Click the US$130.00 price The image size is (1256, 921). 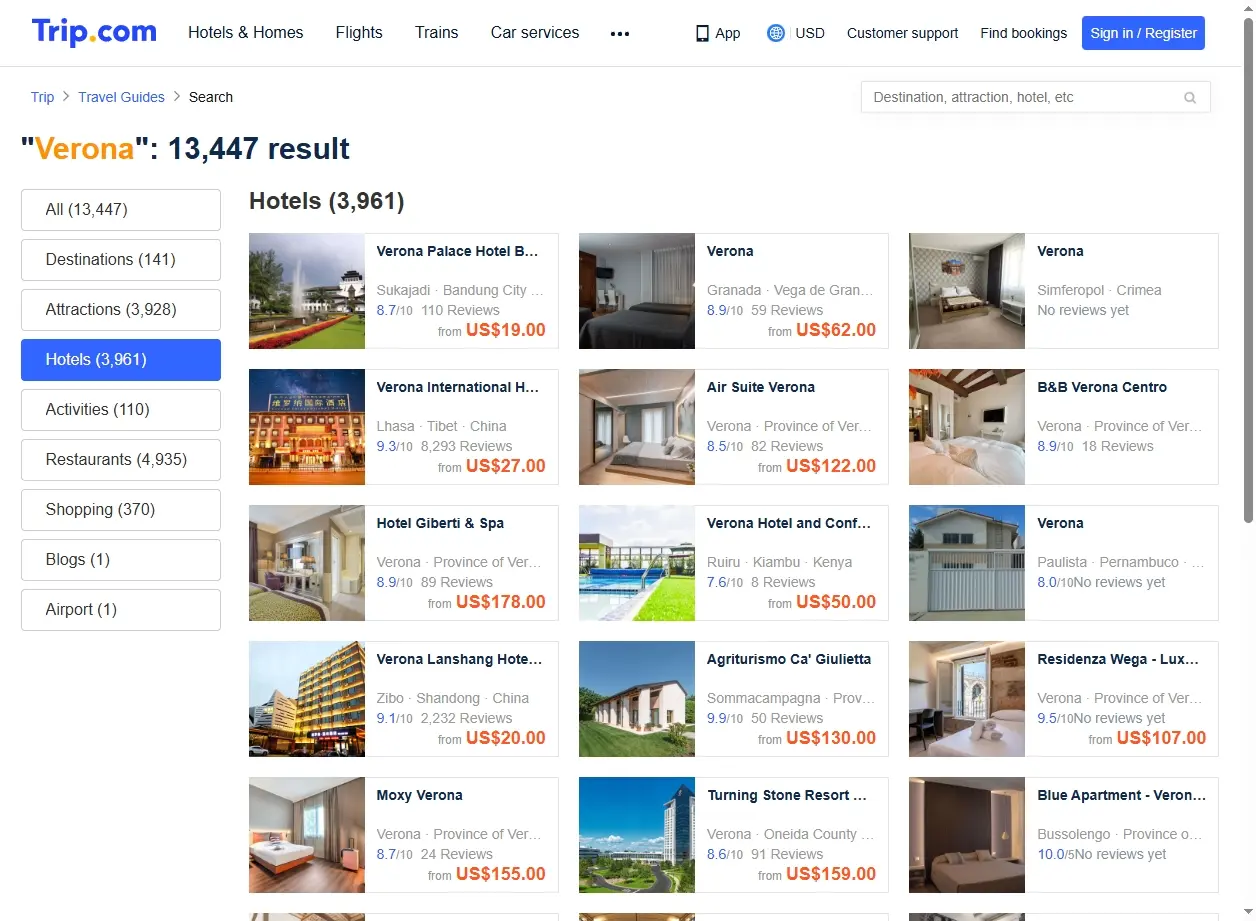point(831,738)
